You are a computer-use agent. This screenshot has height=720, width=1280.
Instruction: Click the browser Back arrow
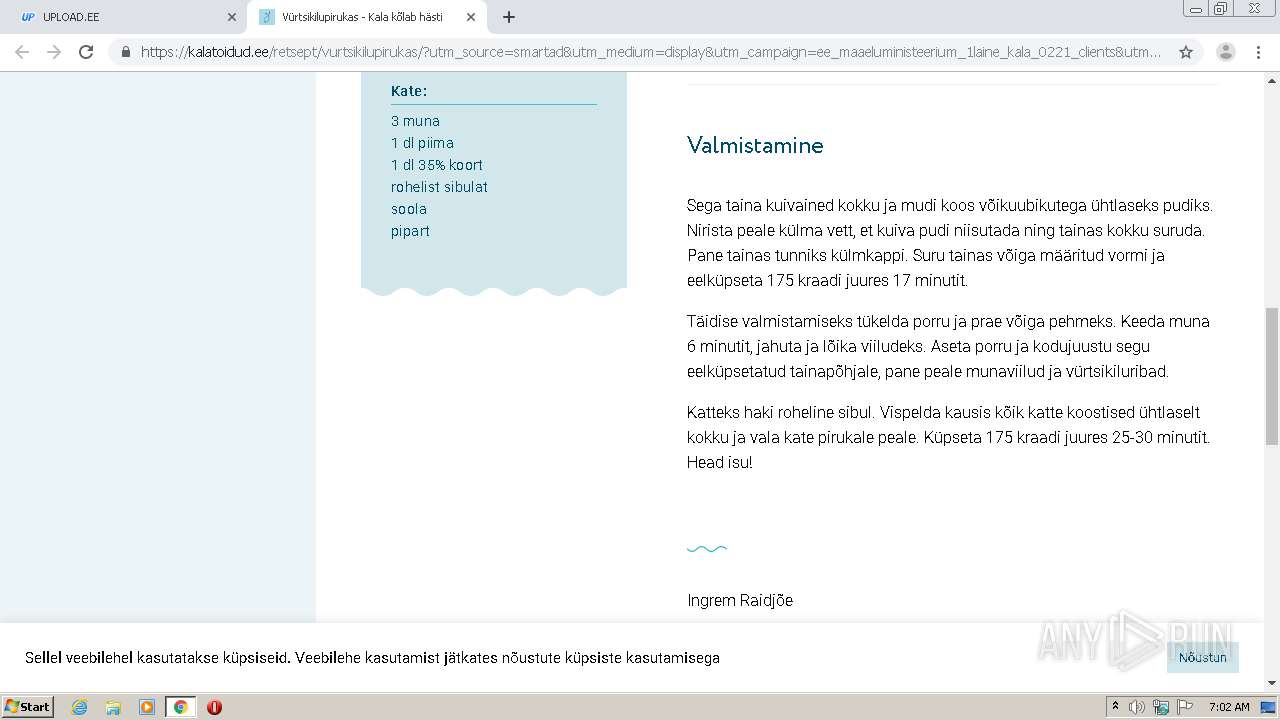[x=22, y=52]
